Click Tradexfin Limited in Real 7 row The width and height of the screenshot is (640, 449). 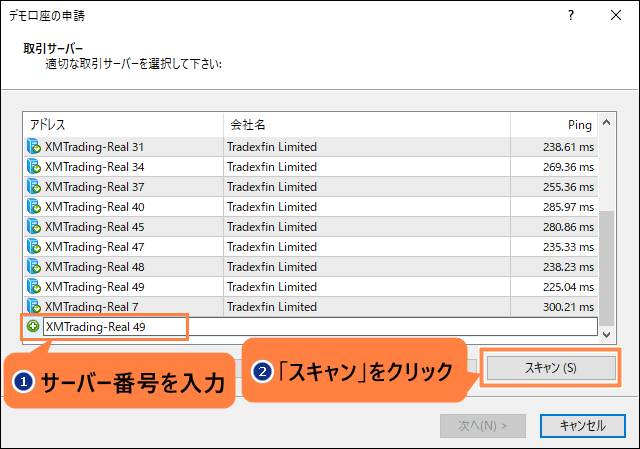coord(272,307)
